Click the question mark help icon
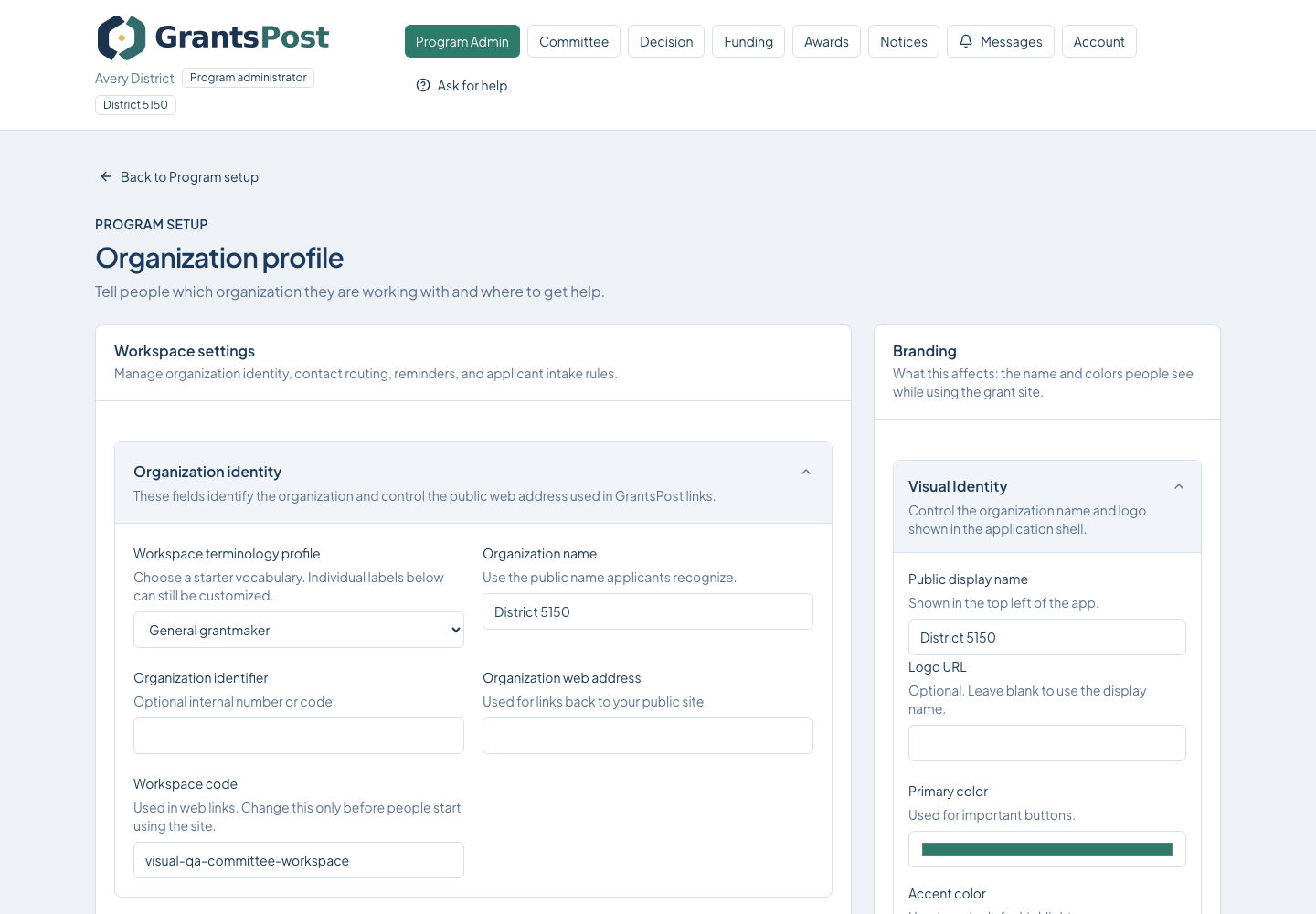Screen dimensions: 1316x914 423,85
